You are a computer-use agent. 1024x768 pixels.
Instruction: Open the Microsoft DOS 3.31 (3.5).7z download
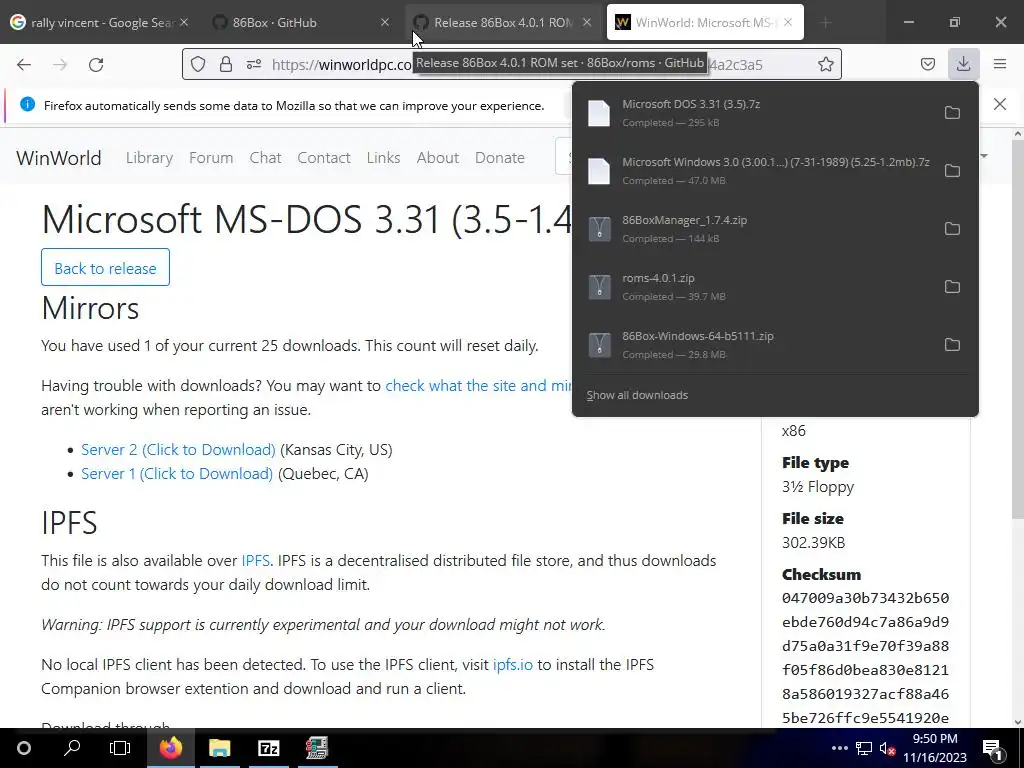click(758, 113)
